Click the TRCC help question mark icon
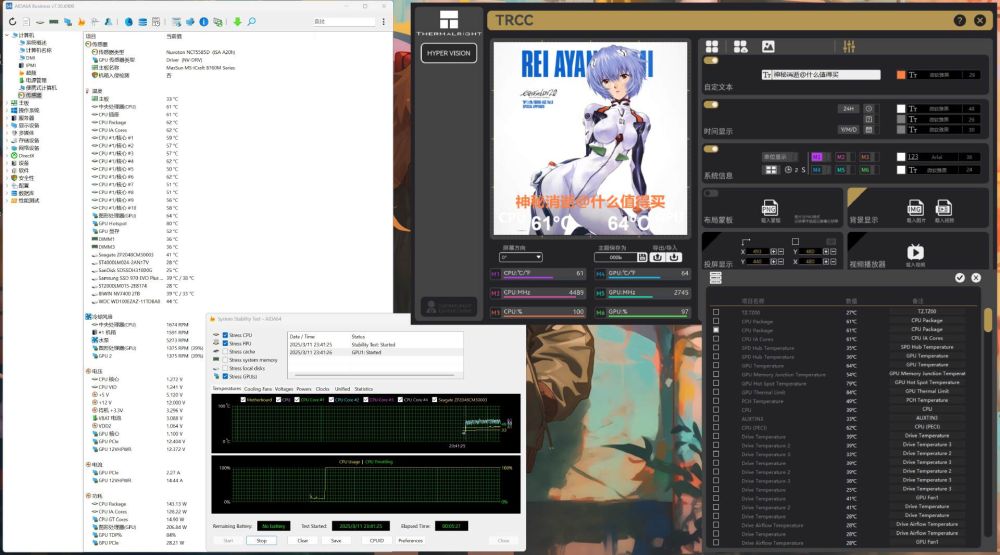The image size is (1000, 555). (959, 20)
